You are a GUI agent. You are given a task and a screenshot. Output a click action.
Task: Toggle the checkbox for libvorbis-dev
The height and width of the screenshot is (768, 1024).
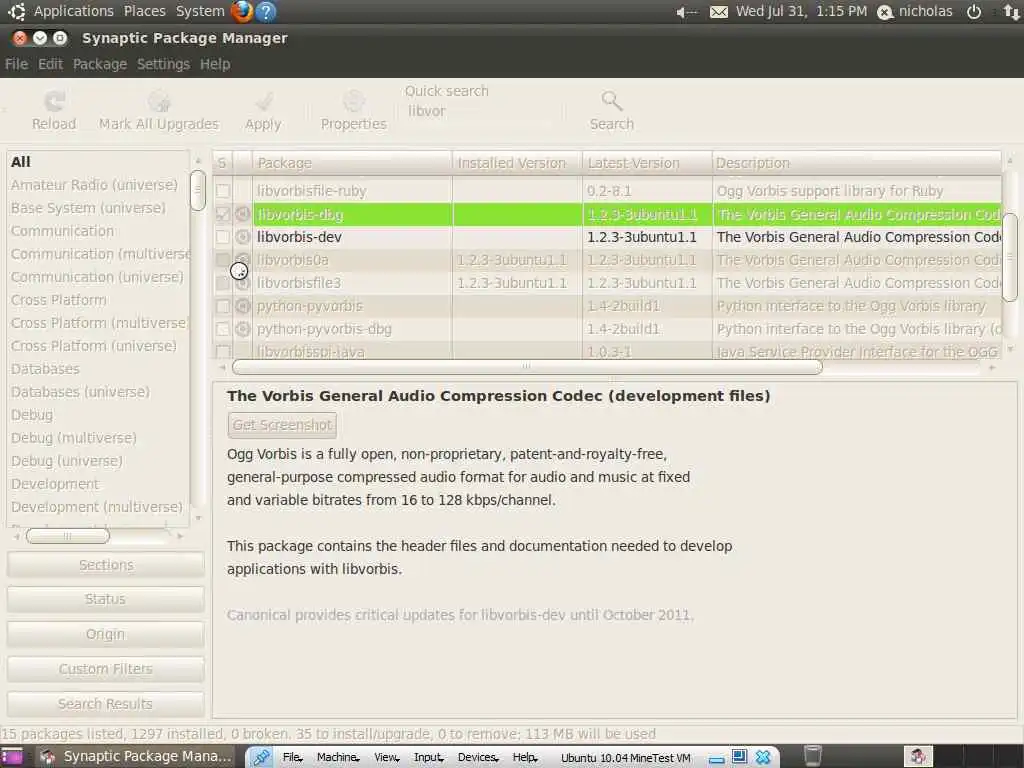point(223,237)
